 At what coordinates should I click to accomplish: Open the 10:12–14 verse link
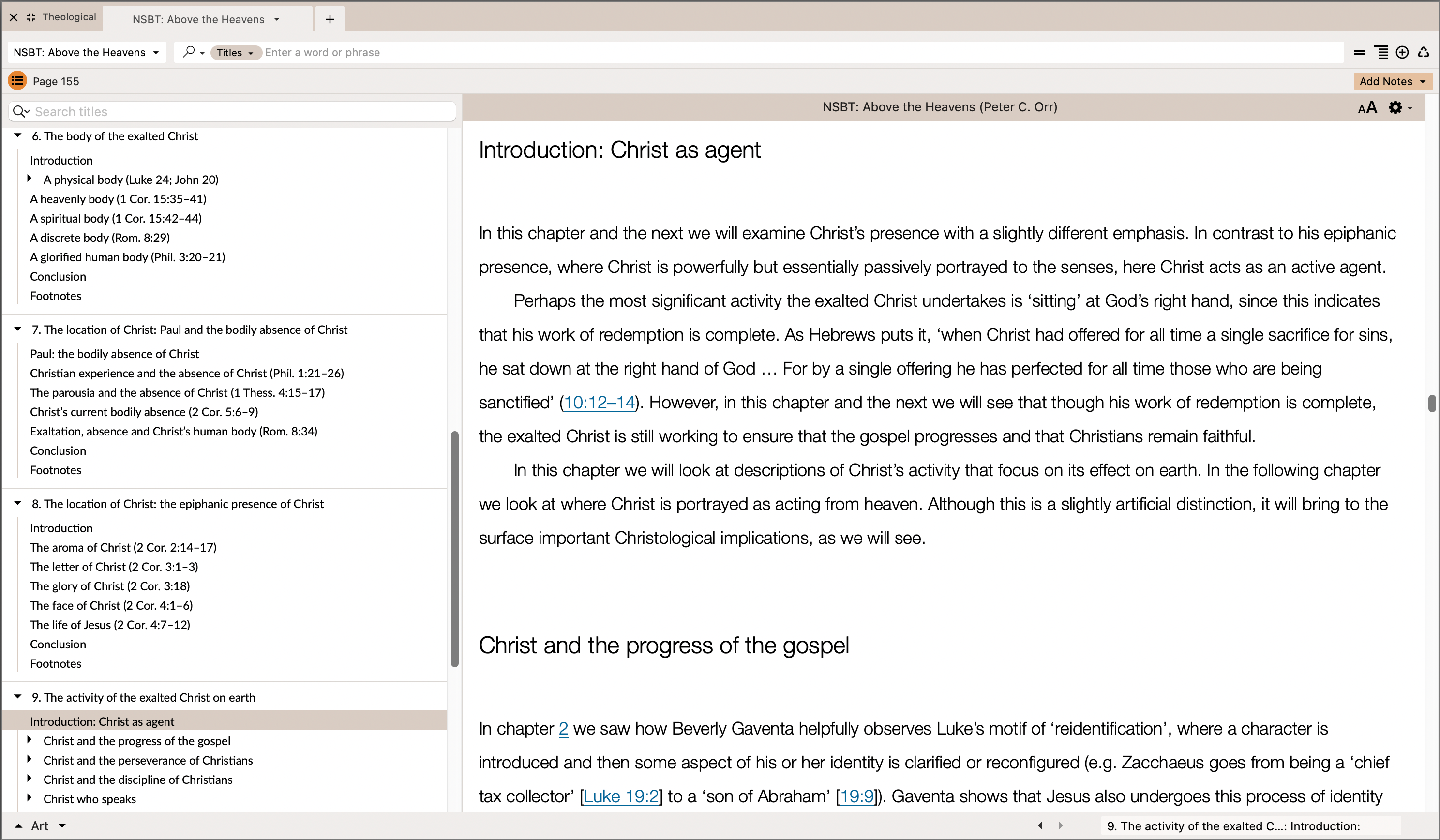(600, 402)
